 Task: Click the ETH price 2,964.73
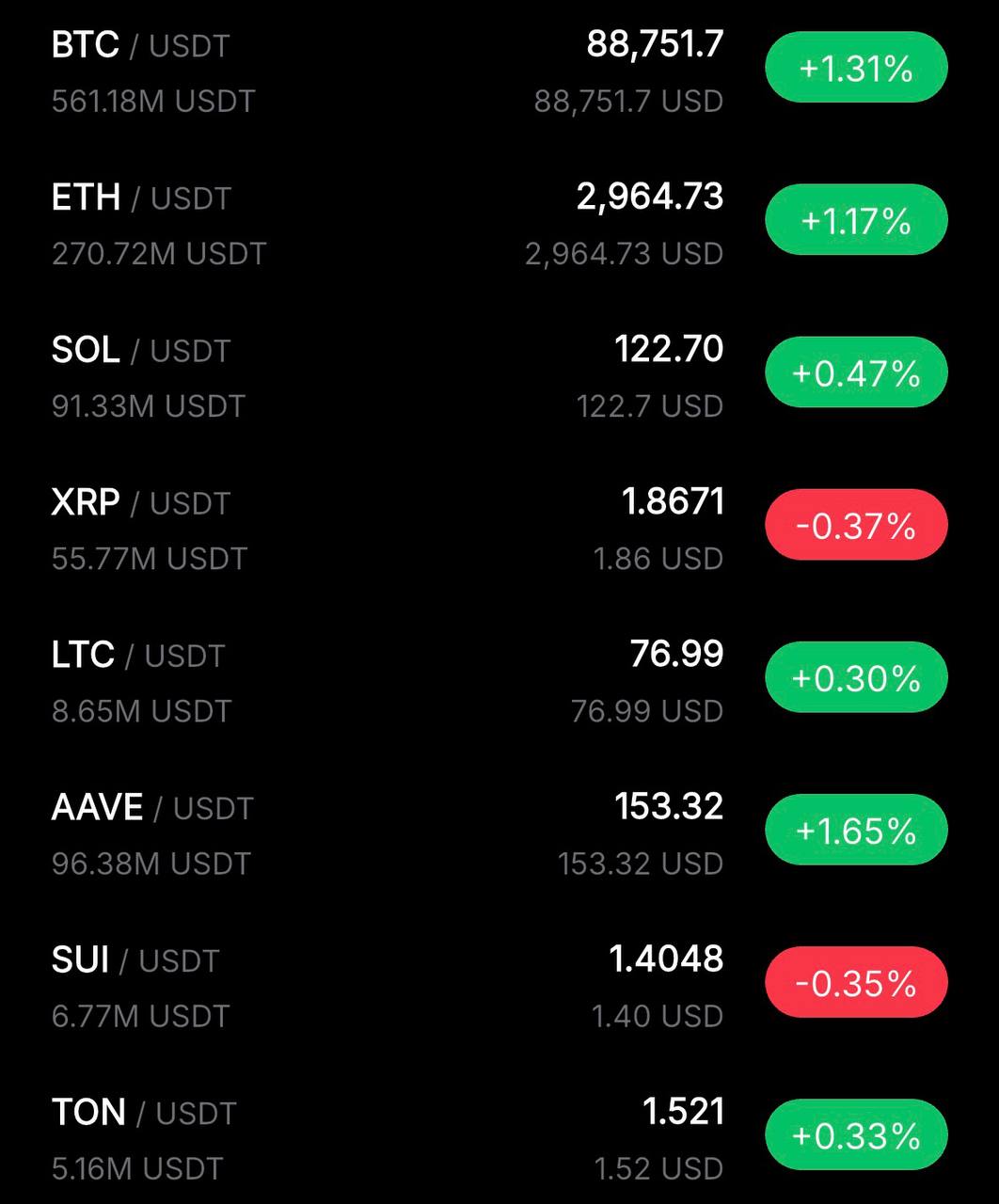[x=650, y=196]
